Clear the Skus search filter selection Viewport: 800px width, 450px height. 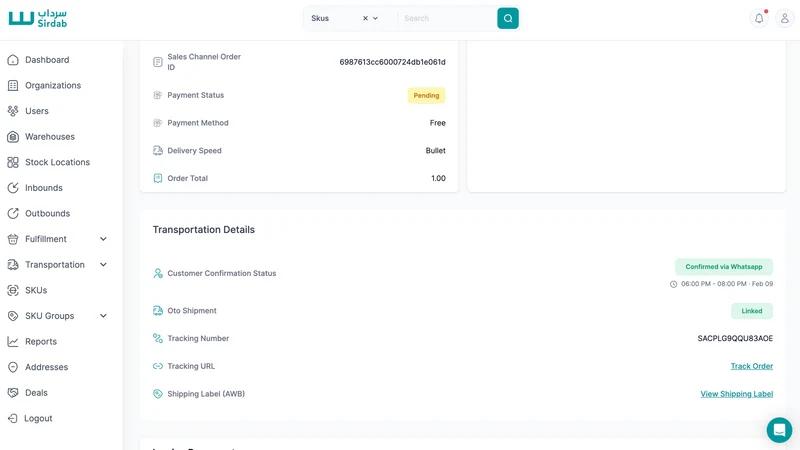click(365, 18)
